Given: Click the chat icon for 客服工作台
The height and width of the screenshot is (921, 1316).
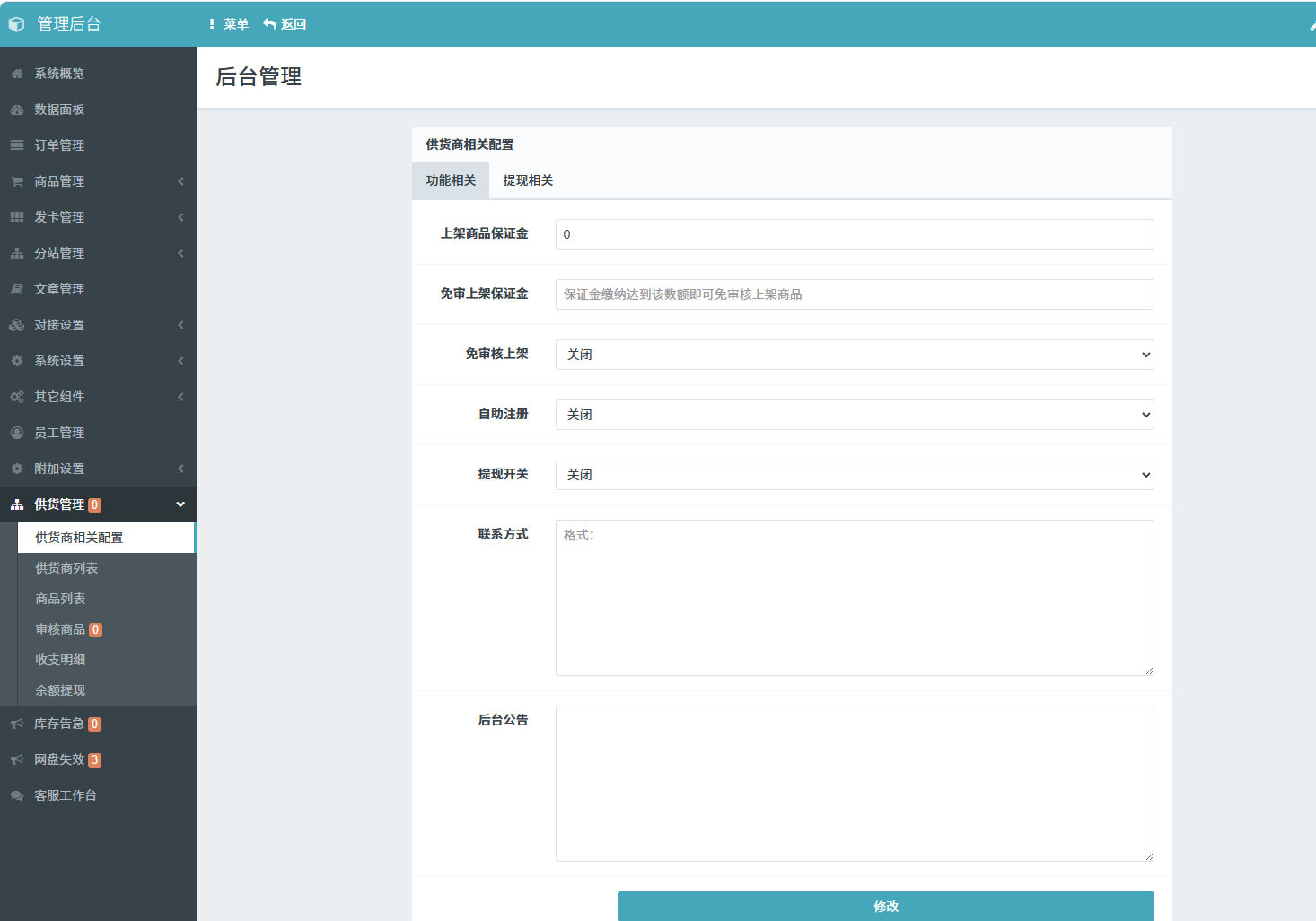Looking at the screenshot, I should point(17,795).
